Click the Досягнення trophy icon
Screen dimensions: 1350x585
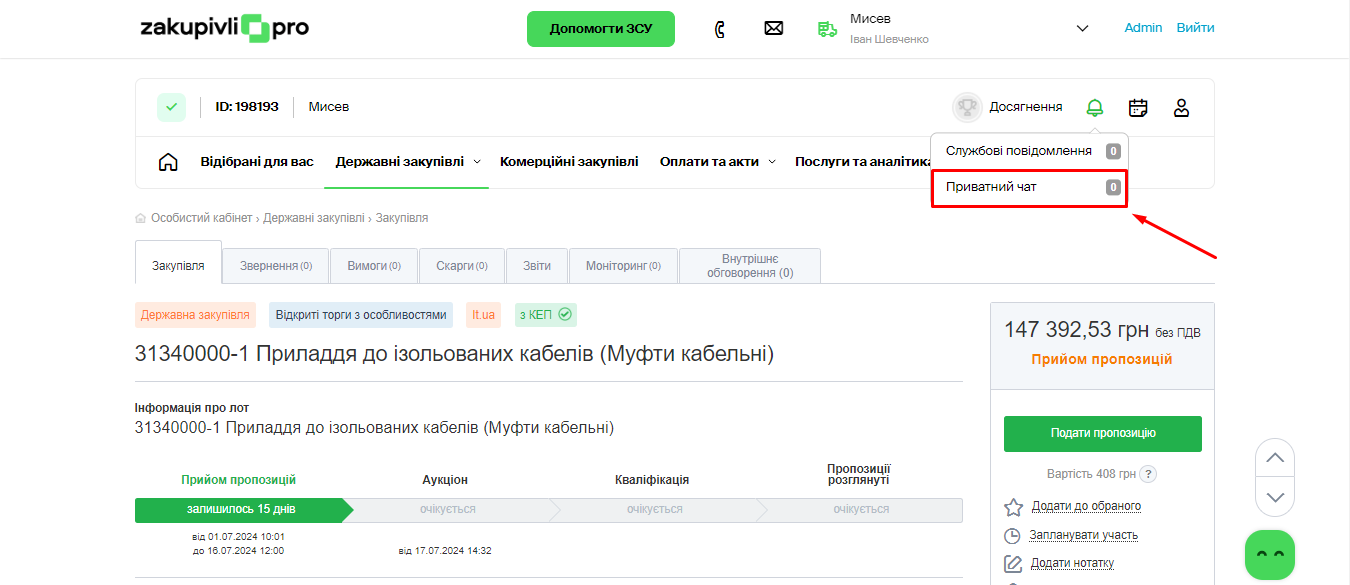967,107
